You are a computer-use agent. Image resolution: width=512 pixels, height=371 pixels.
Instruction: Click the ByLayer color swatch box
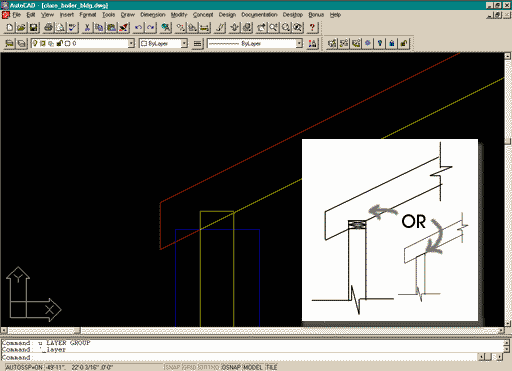pos(144,44)
